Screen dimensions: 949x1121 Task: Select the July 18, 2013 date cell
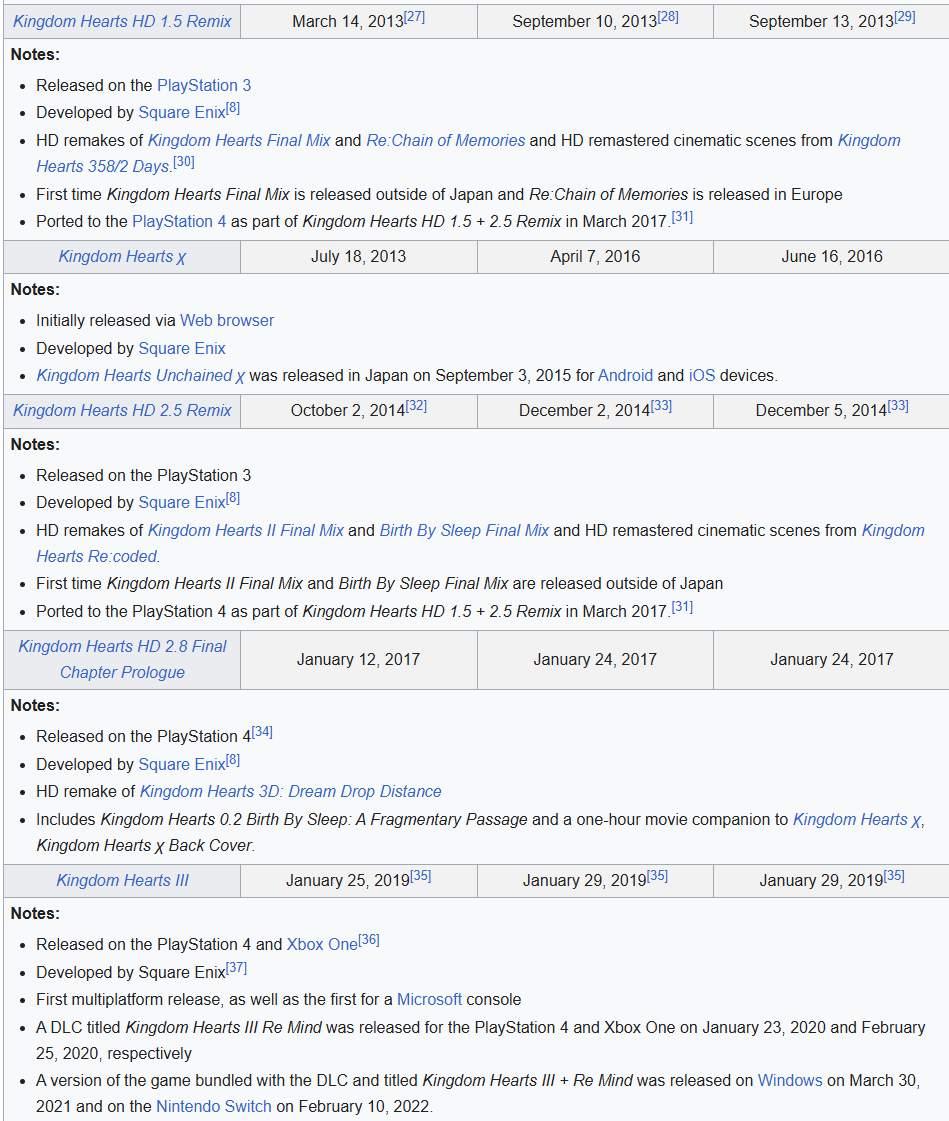click(x=358, y=257)
